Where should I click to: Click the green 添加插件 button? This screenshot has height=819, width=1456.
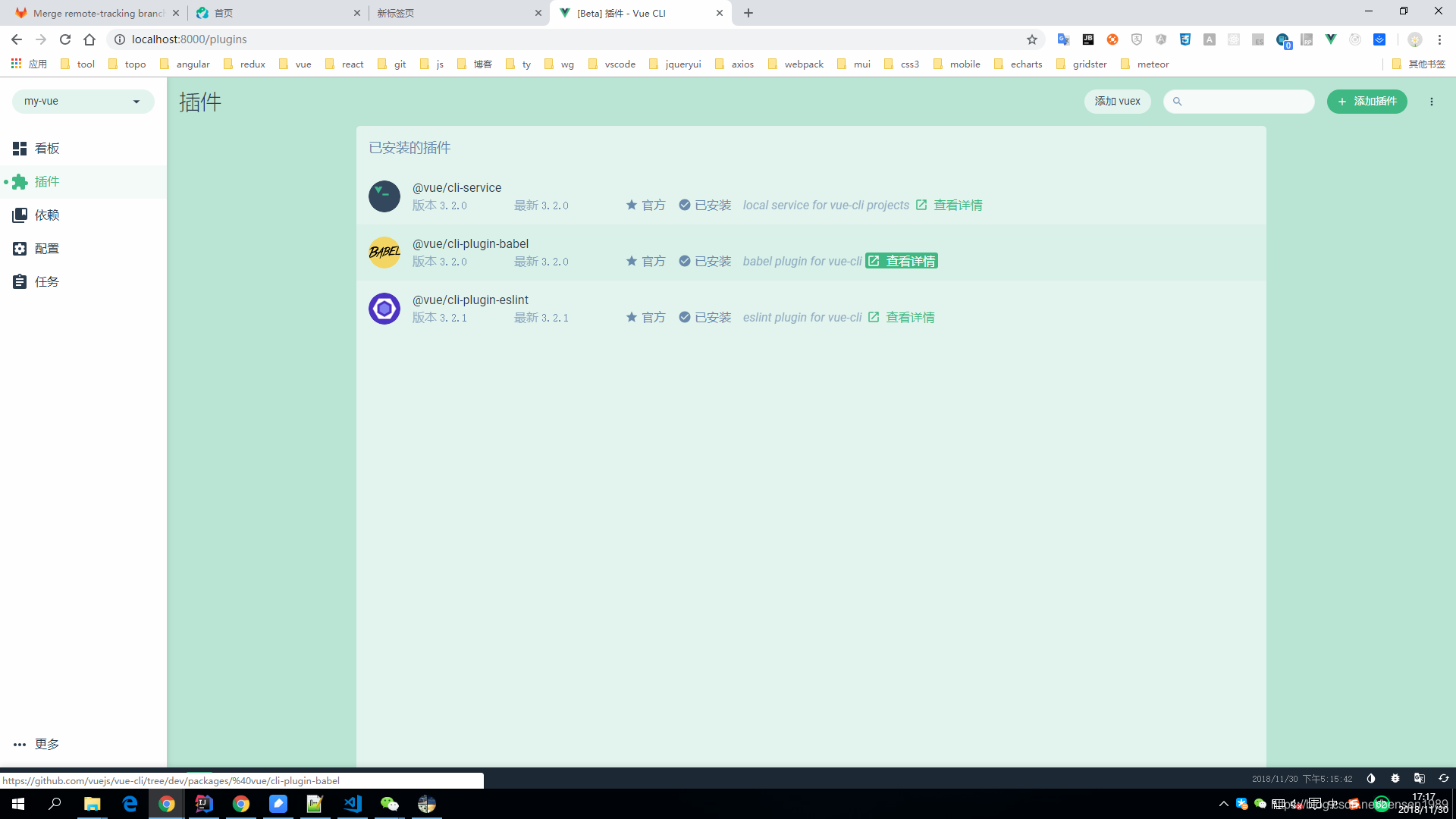(x=1367, y=102)
